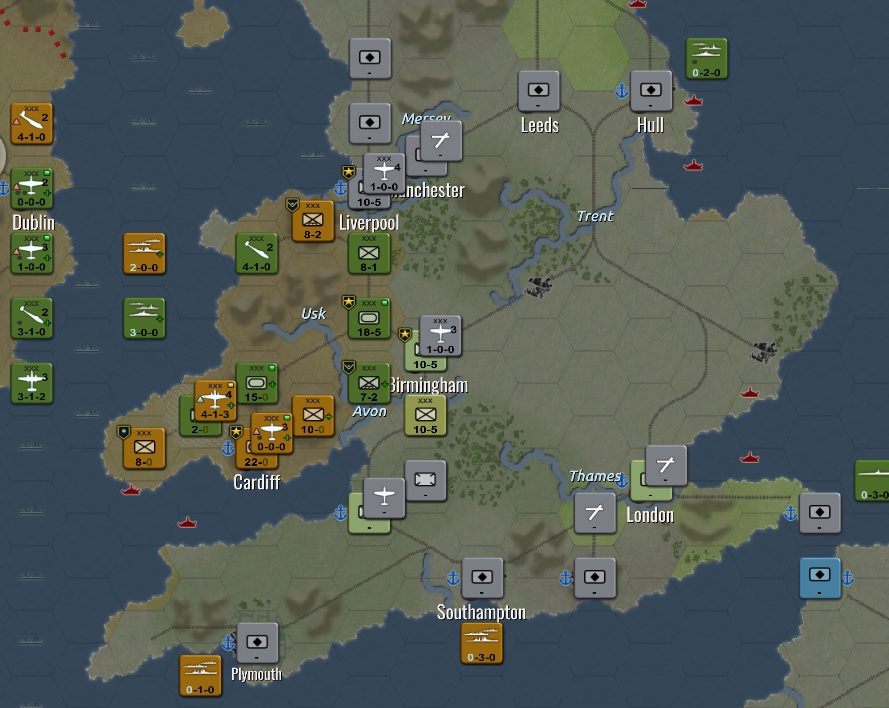Image resolution: width=889 pixels, height=708 pixels.
Task: Click the Thames river label
Action: pos(595,476)
